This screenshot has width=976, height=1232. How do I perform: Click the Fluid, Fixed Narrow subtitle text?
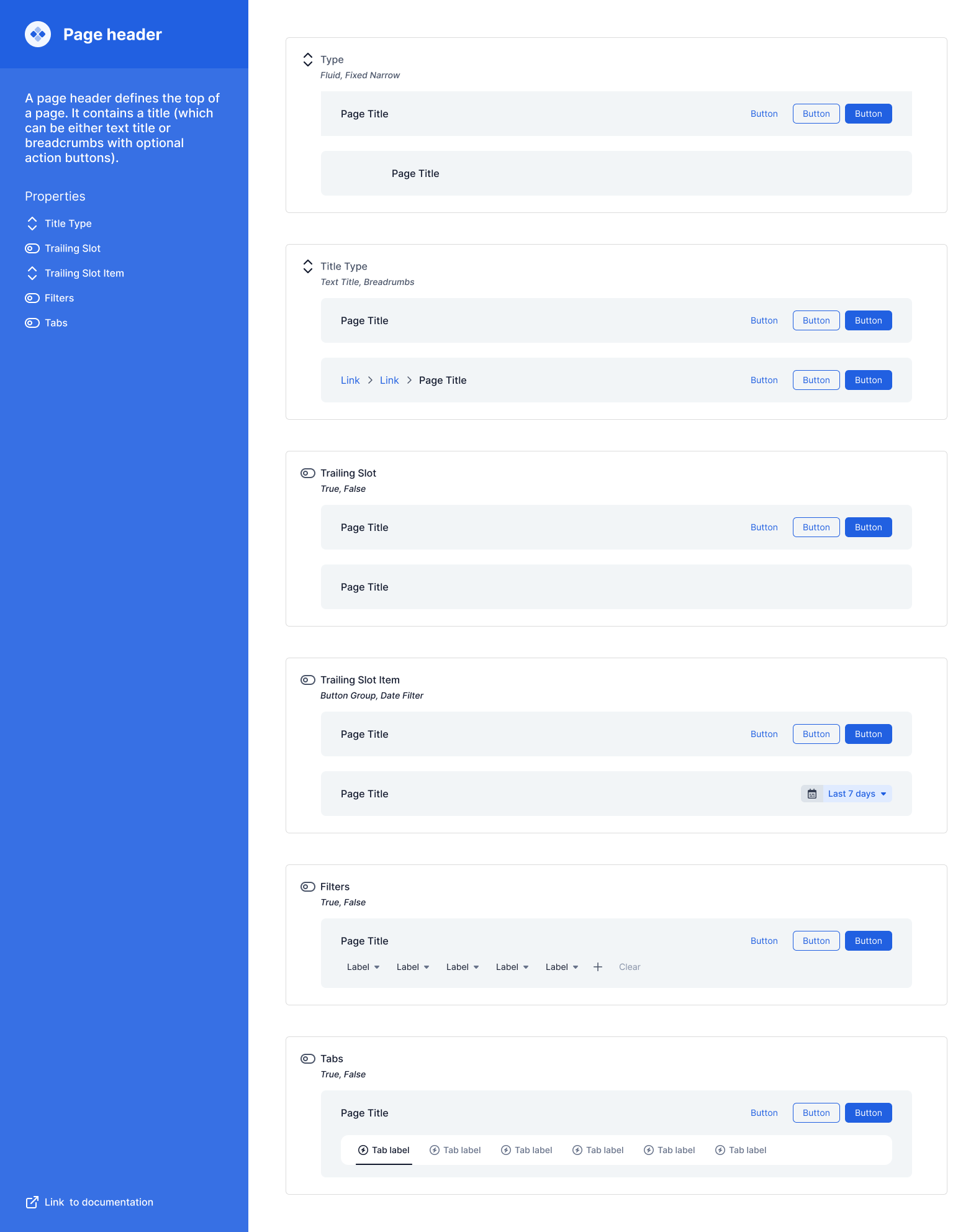pyautogui.click(x=360, y=75)
